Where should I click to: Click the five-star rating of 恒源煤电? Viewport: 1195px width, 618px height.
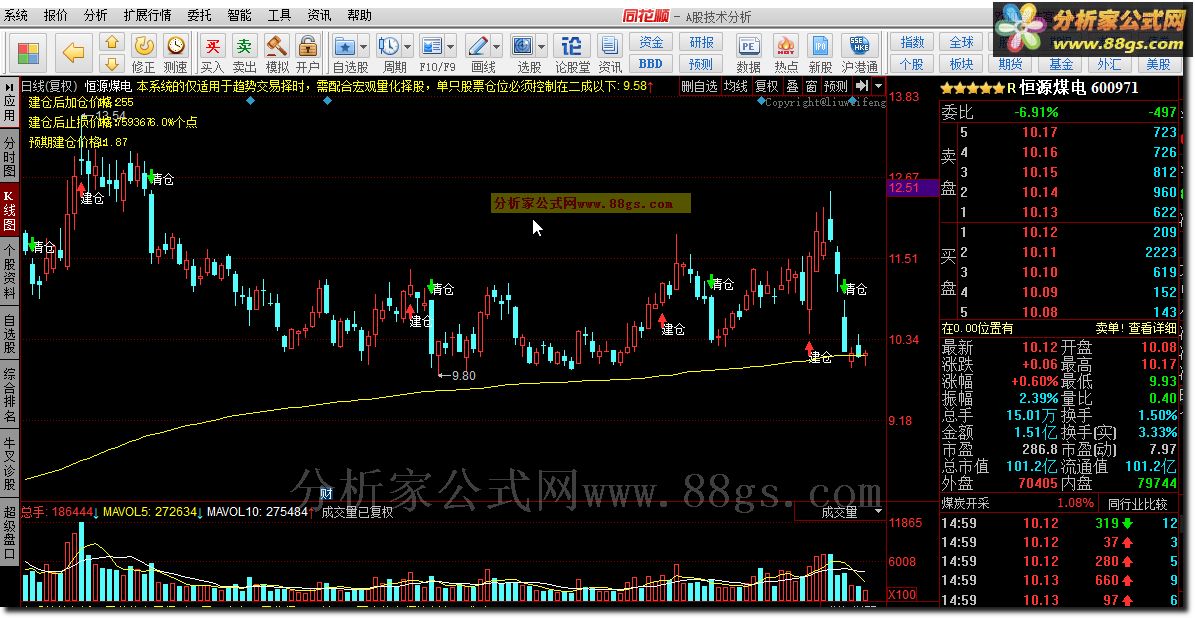point(973,88)
